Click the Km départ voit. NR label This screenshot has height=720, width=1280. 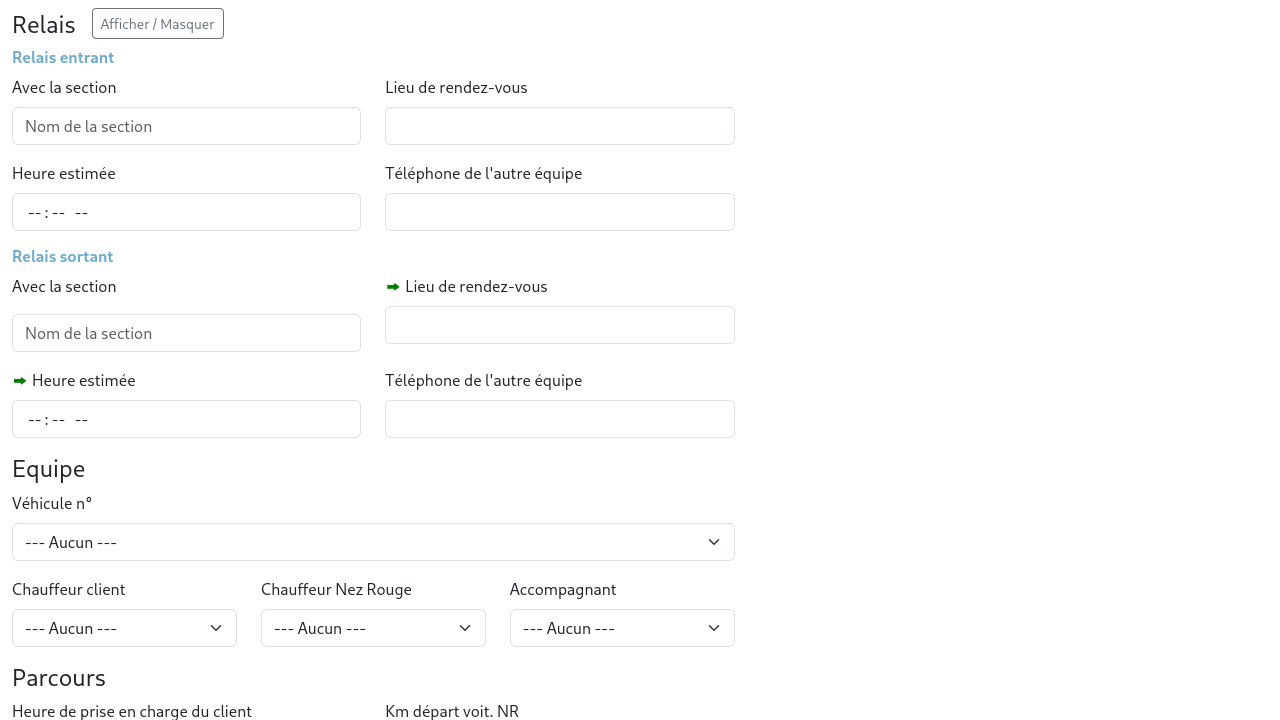[452, 711]
